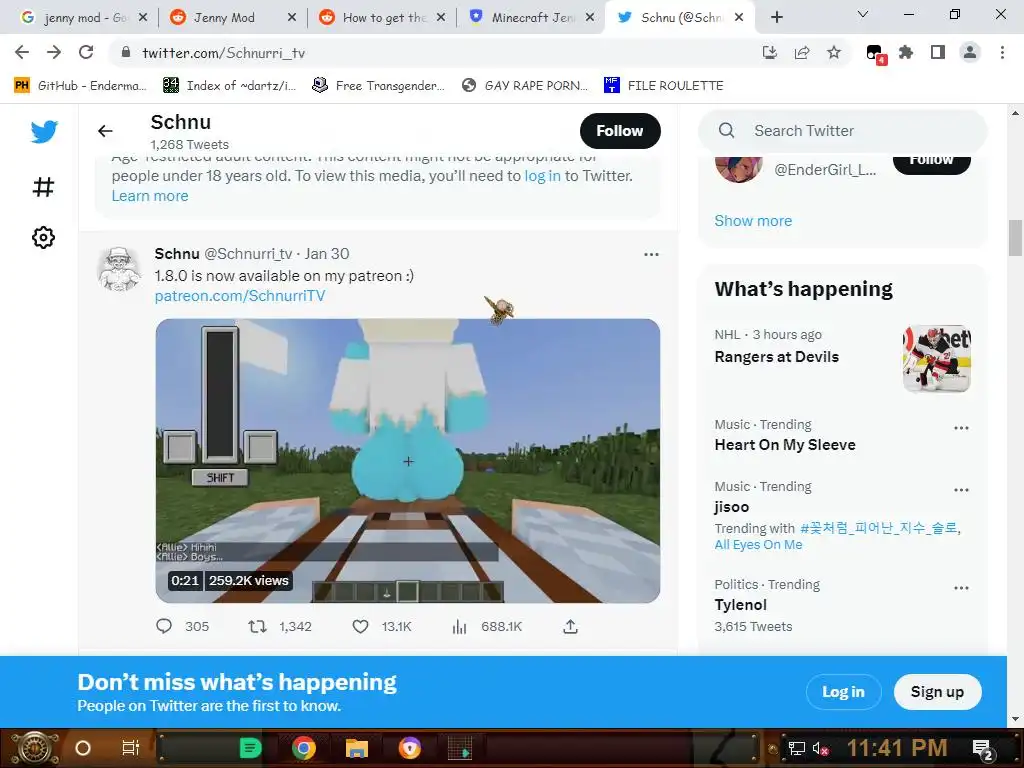
Task: Click the browser forward arrow
Action: pos(54,52)
